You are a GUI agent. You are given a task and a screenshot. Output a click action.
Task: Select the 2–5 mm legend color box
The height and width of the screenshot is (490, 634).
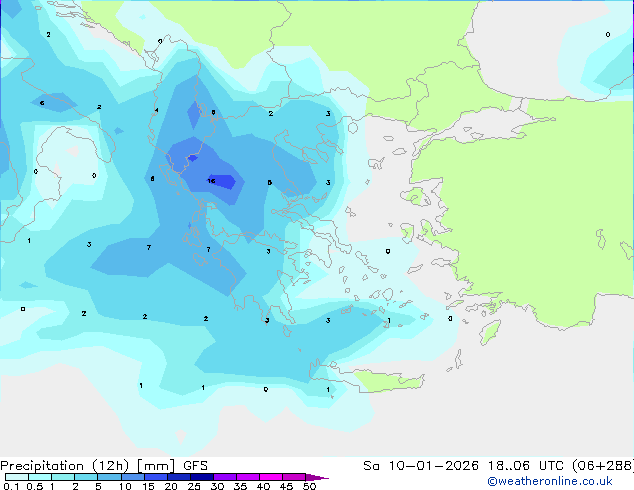pos(86,477)
